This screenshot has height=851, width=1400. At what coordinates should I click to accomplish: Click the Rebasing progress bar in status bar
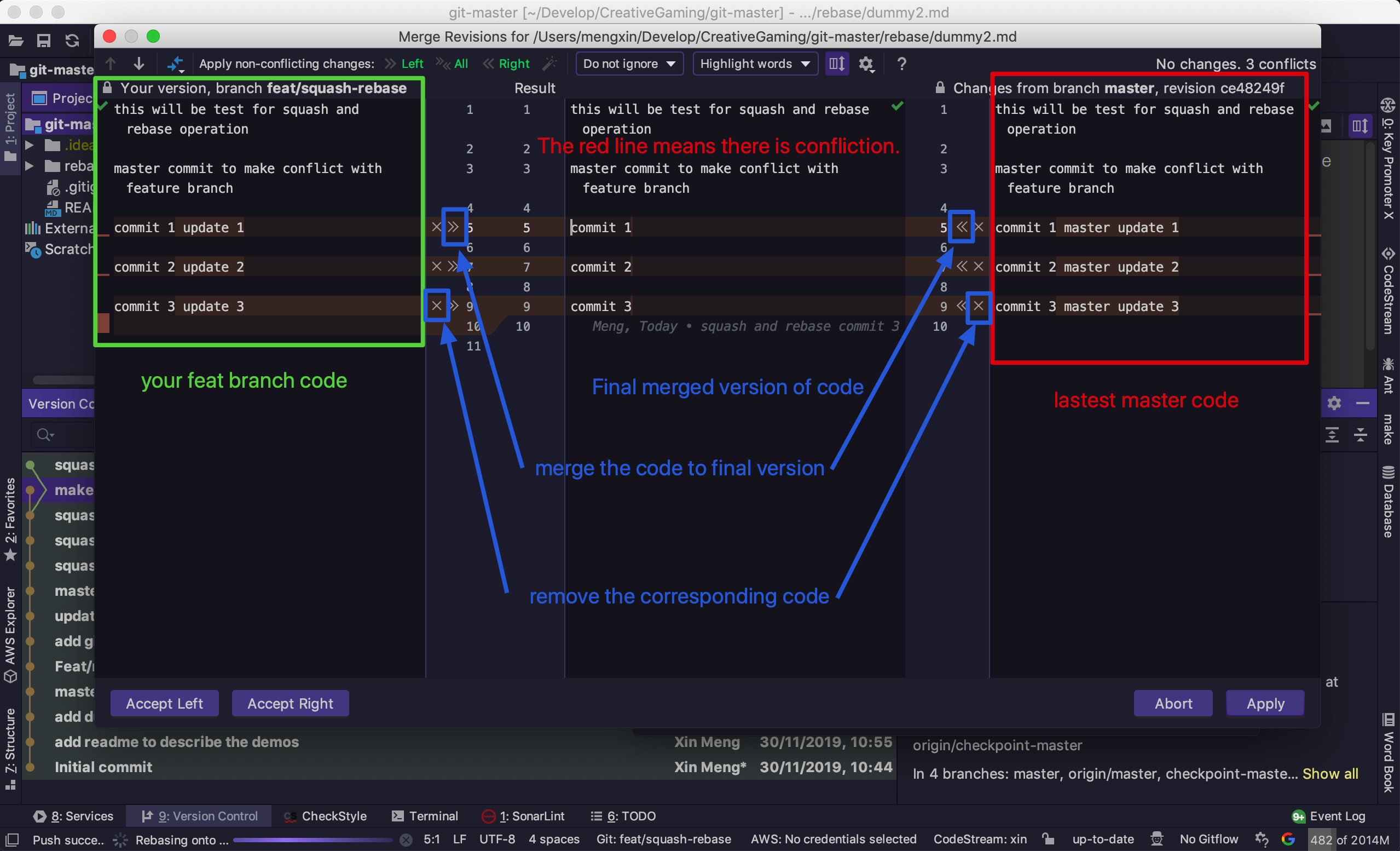313,840
